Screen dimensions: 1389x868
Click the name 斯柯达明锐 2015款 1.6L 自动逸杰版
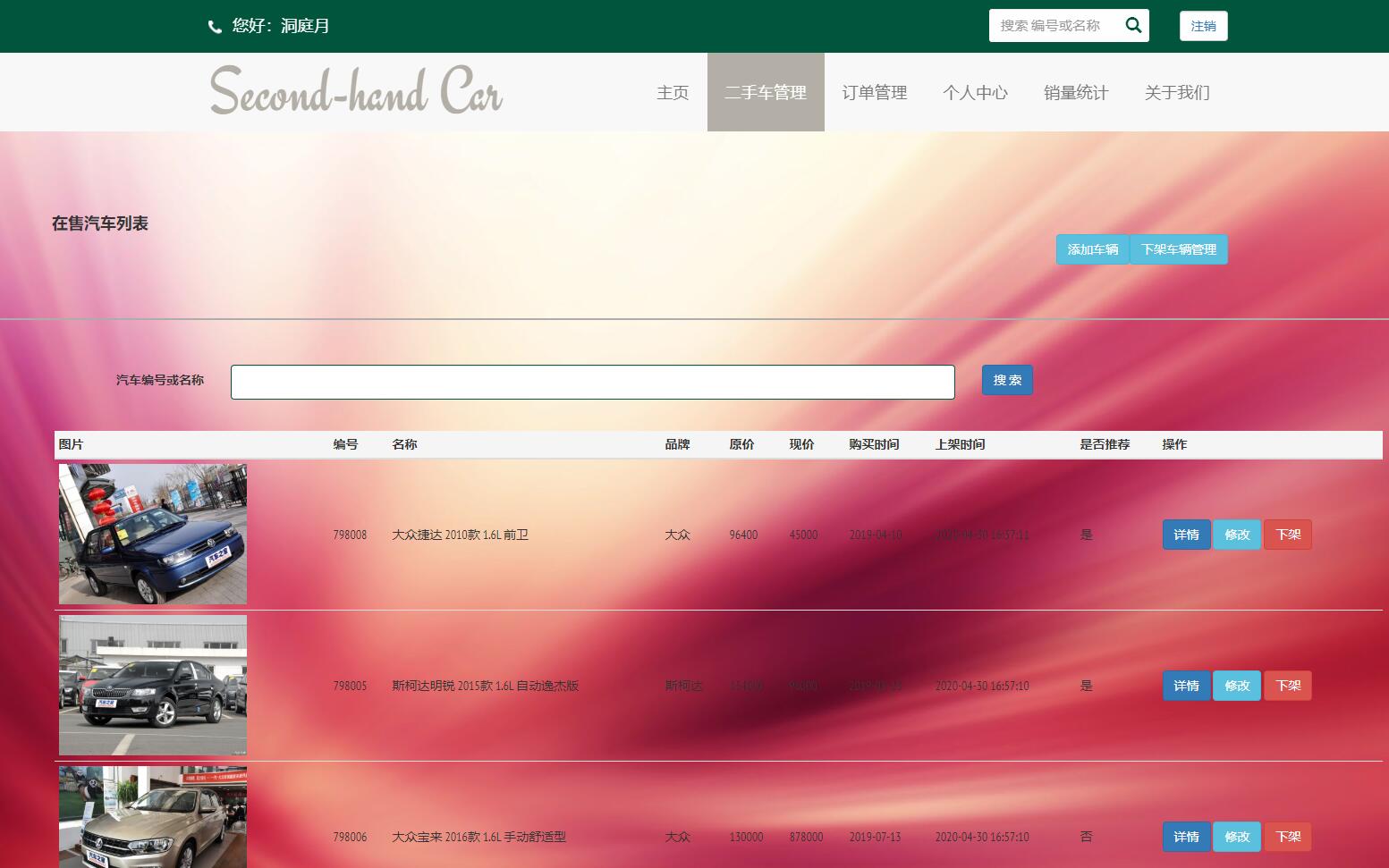(486, 686)
